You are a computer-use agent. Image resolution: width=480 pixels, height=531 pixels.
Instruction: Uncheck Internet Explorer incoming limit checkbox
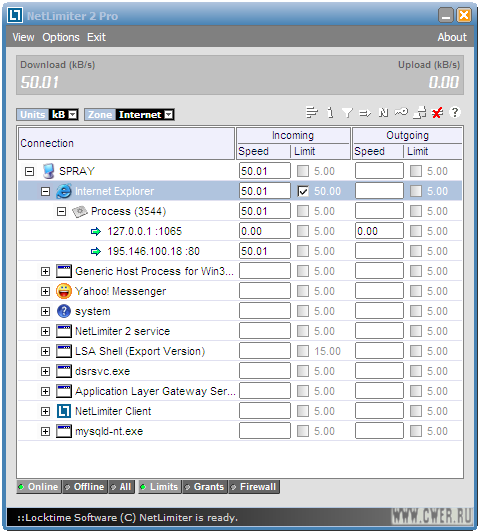click(x=303, y=191)
